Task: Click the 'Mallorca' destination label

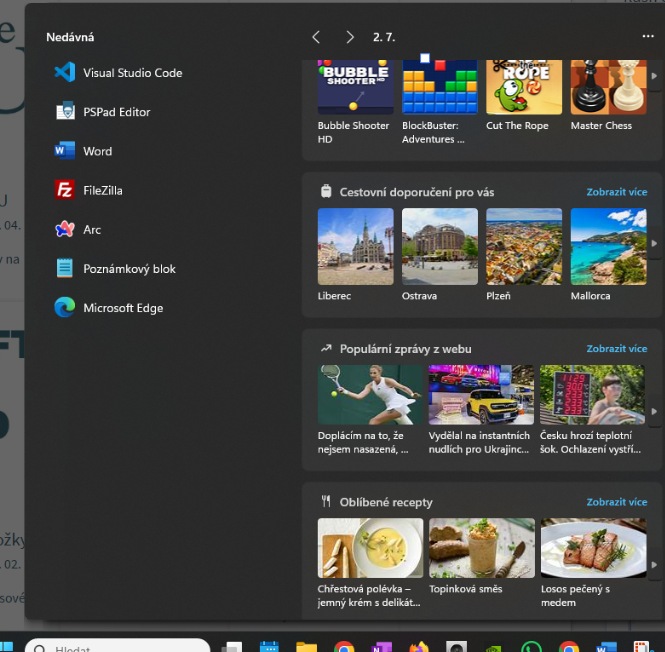Action: click(x=590, y=296)
